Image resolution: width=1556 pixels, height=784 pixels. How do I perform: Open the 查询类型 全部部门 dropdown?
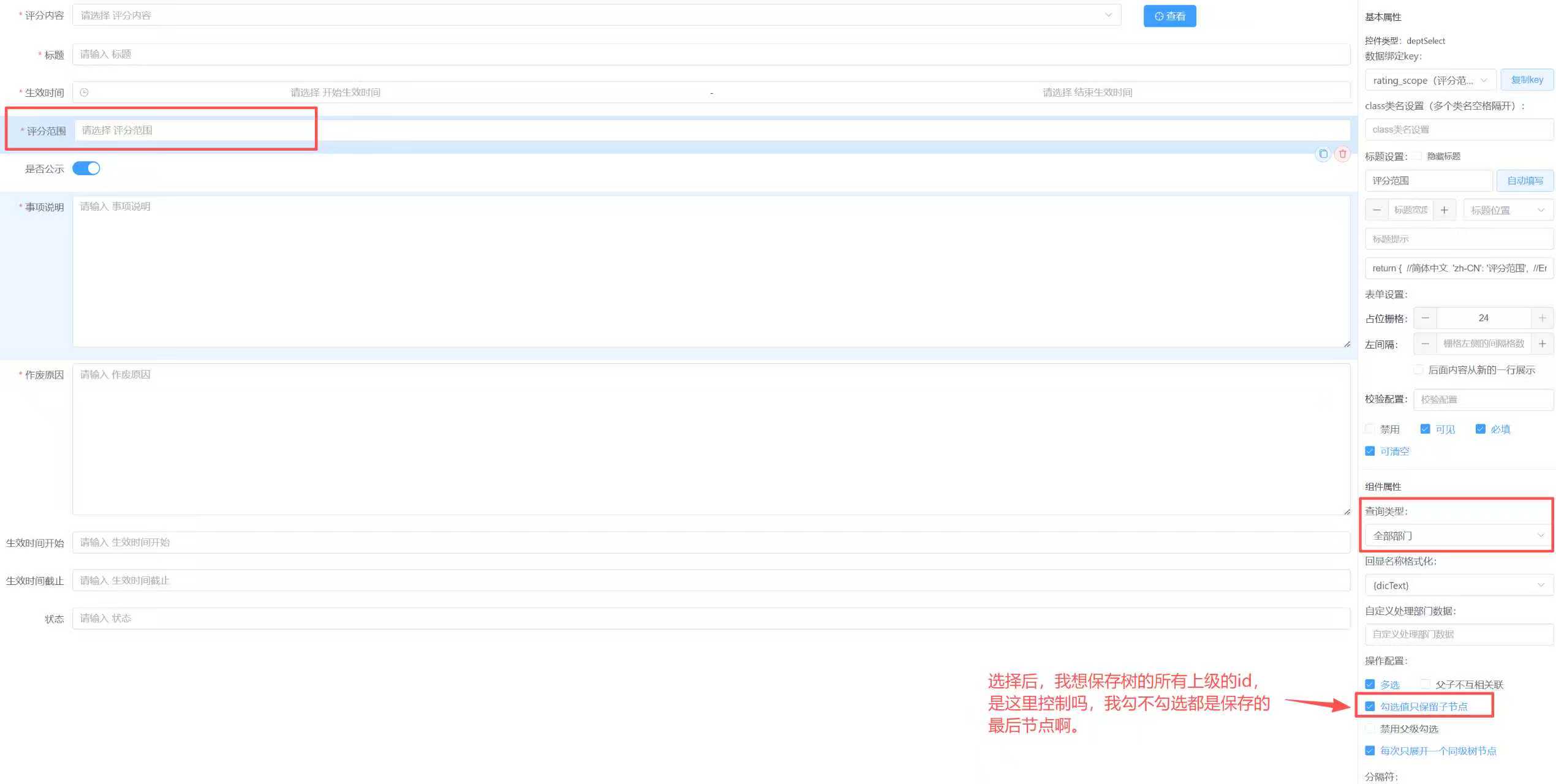click(x=1458, y=536)
